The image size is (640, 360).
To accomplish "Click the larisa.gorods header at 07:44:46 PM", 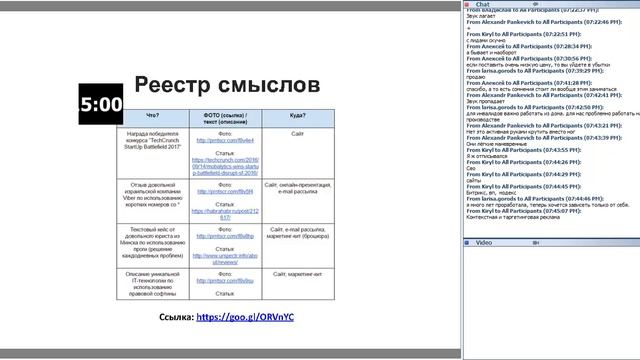I will [535, 199].
